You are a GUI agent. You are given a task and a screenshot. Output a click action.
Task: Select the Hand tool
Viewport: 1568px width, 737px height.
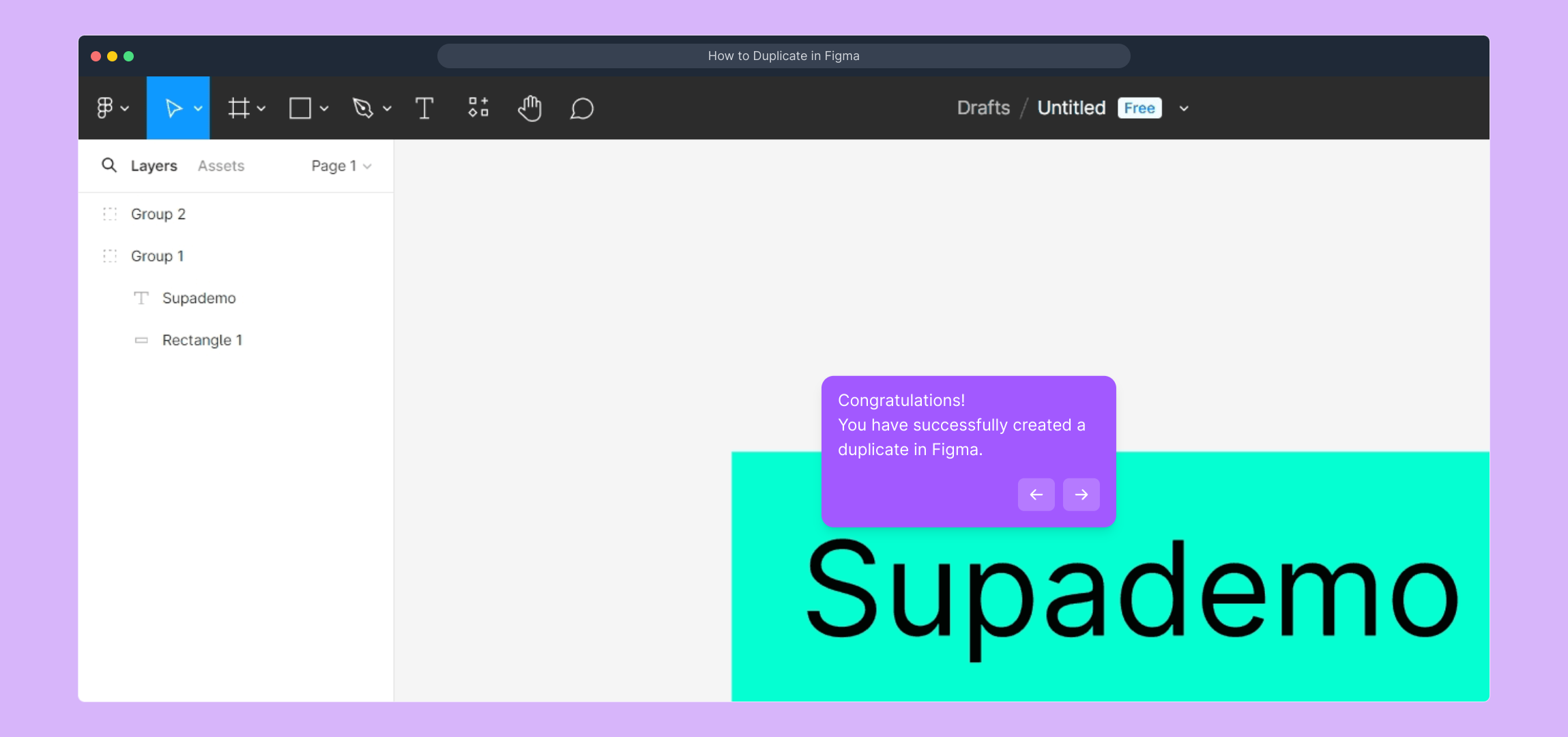pos(529,108)
